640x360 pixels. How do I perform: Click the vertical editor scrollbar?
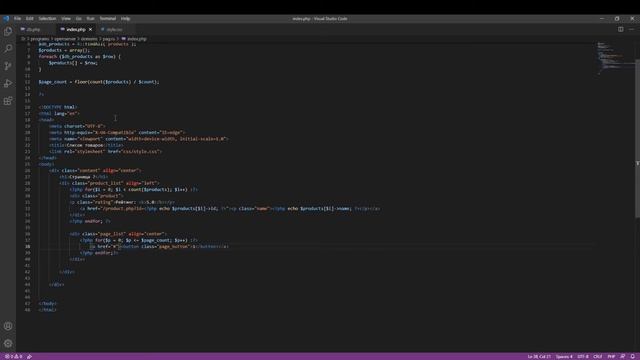coord(638,139)
